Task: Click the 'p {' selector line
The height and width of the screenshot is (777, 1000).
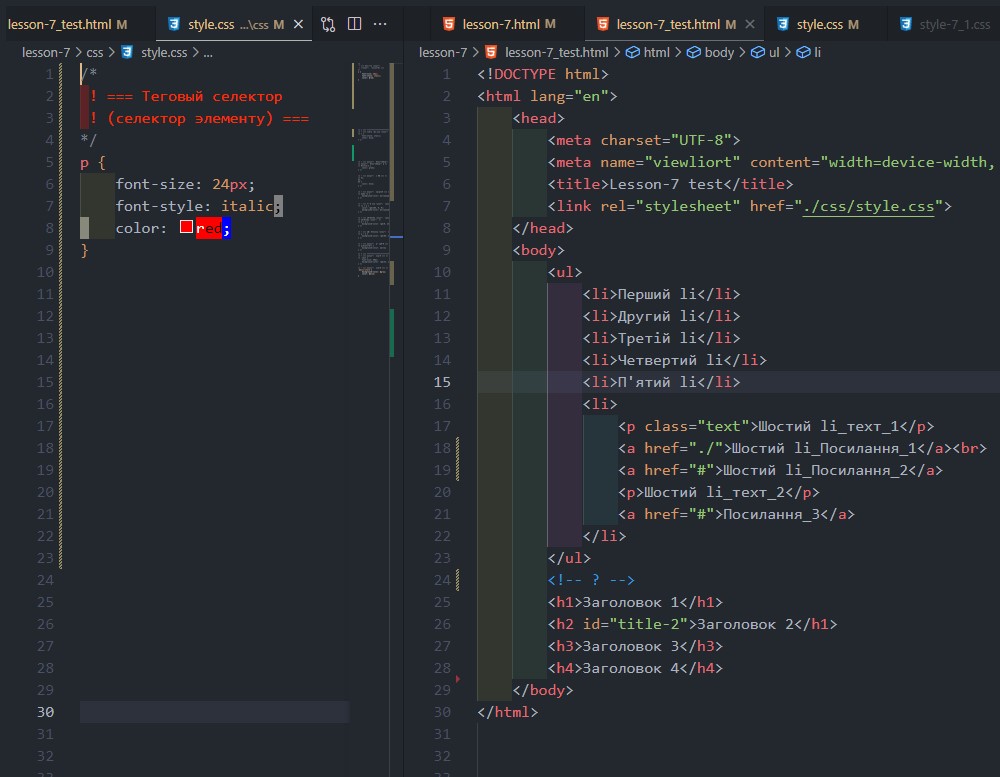Action: tap(93, 162)
